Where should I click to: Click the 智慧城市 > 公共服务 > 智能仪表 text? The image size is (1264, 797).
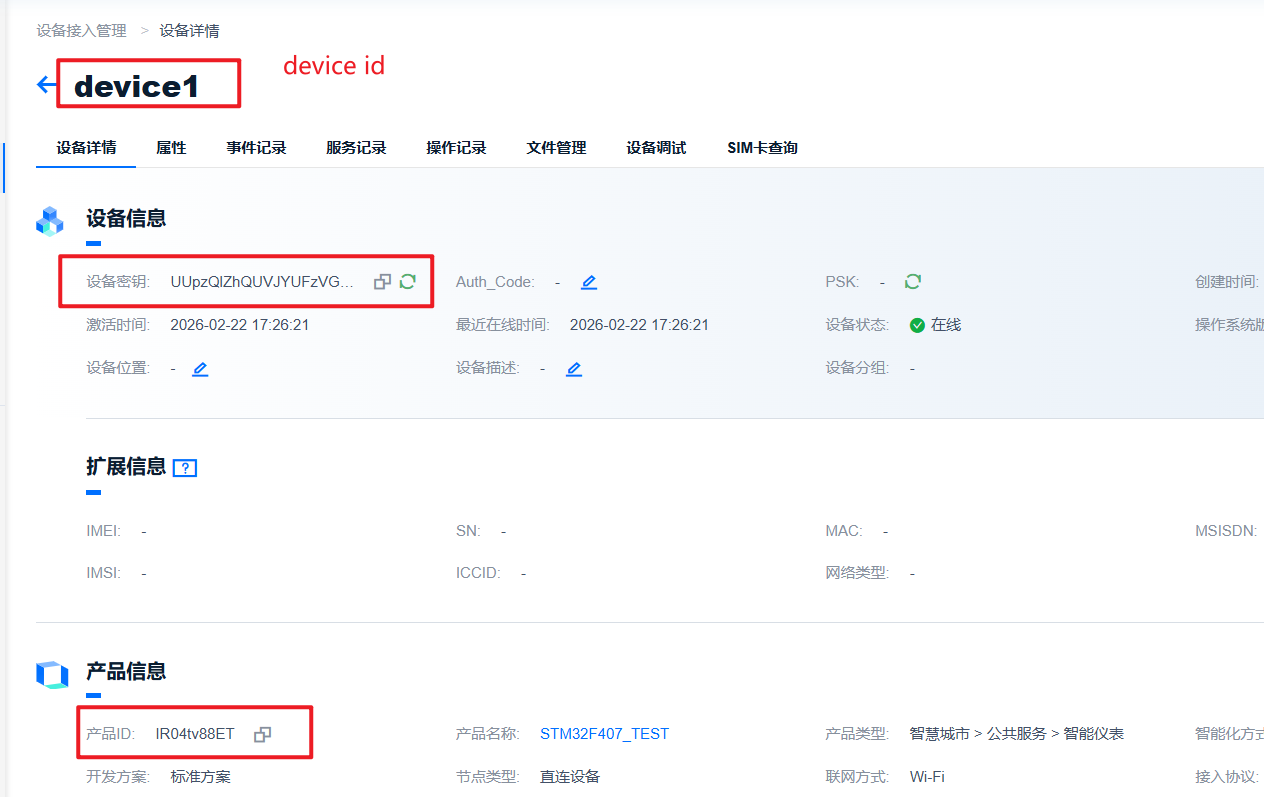point(1017,734)
